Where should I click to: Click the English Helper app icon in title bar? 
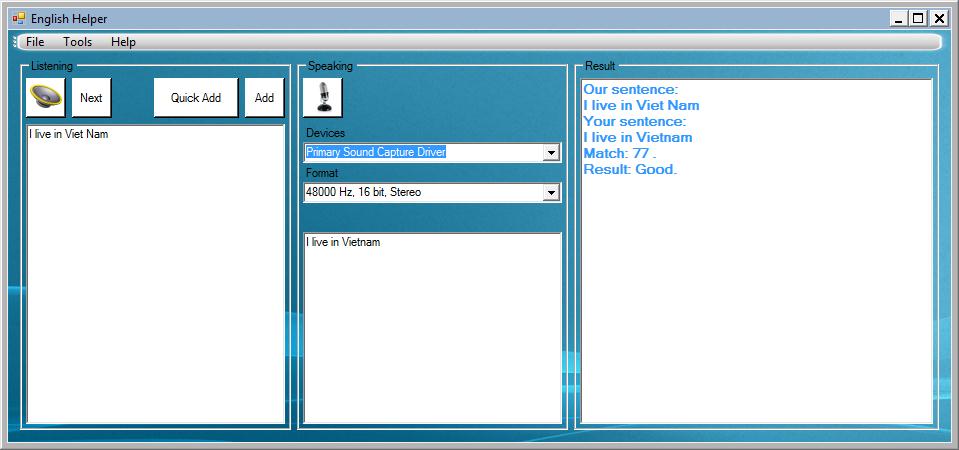(19, 18)
